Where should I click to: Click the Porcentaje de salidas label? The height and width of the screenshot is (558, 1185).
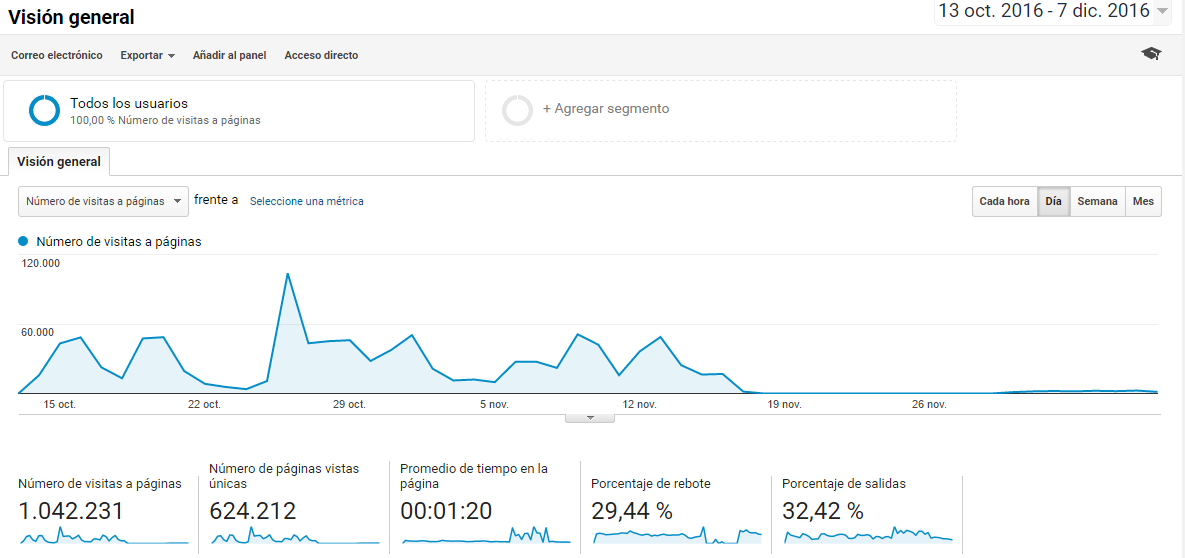(x=844, y=484)
